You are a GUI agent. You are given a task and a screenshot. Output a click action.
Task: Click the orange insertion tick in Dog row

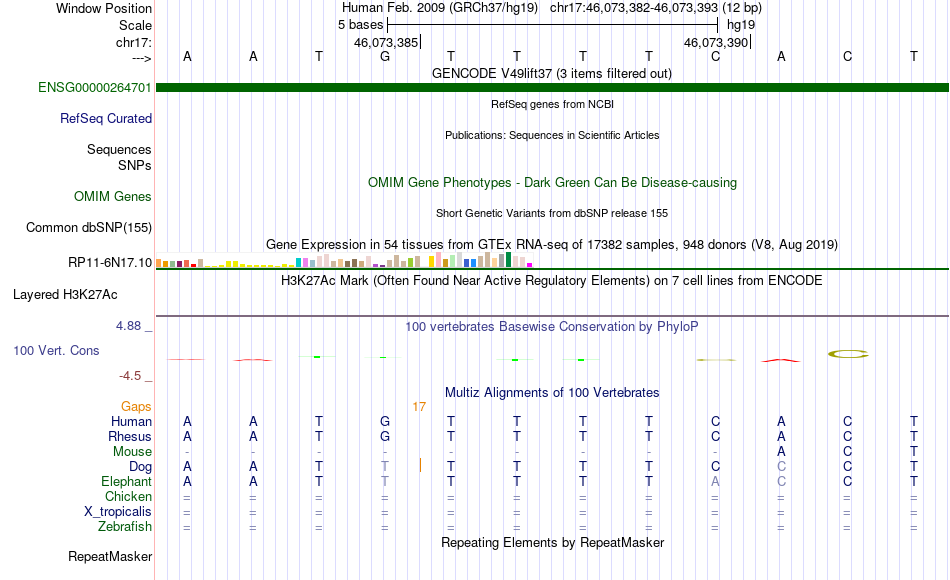(x=420, y=465)
